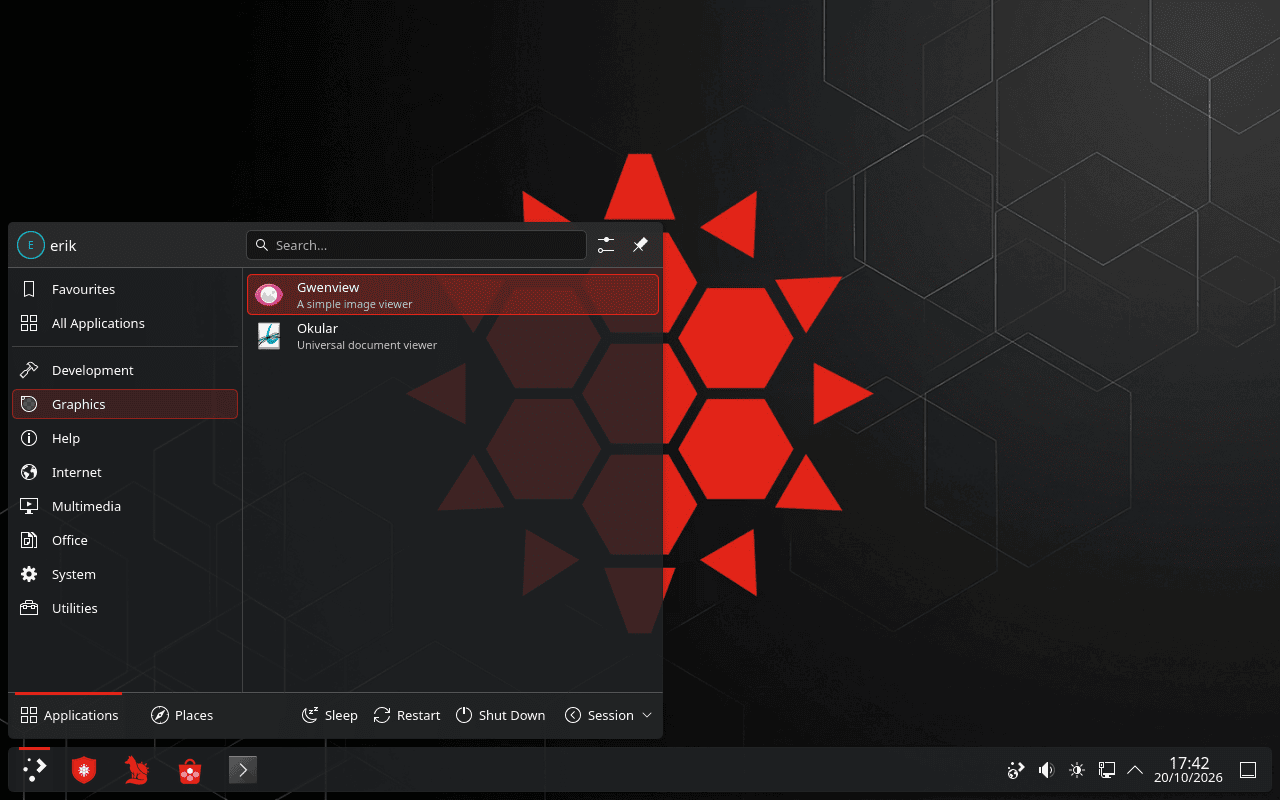Open the Multimedia category
The image size is (1280, 800).
pyautogui.click(x=125, y=506)
